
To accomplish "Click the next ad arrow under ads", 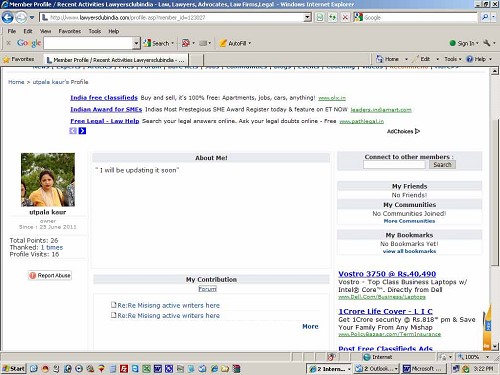I will point(82,131).
